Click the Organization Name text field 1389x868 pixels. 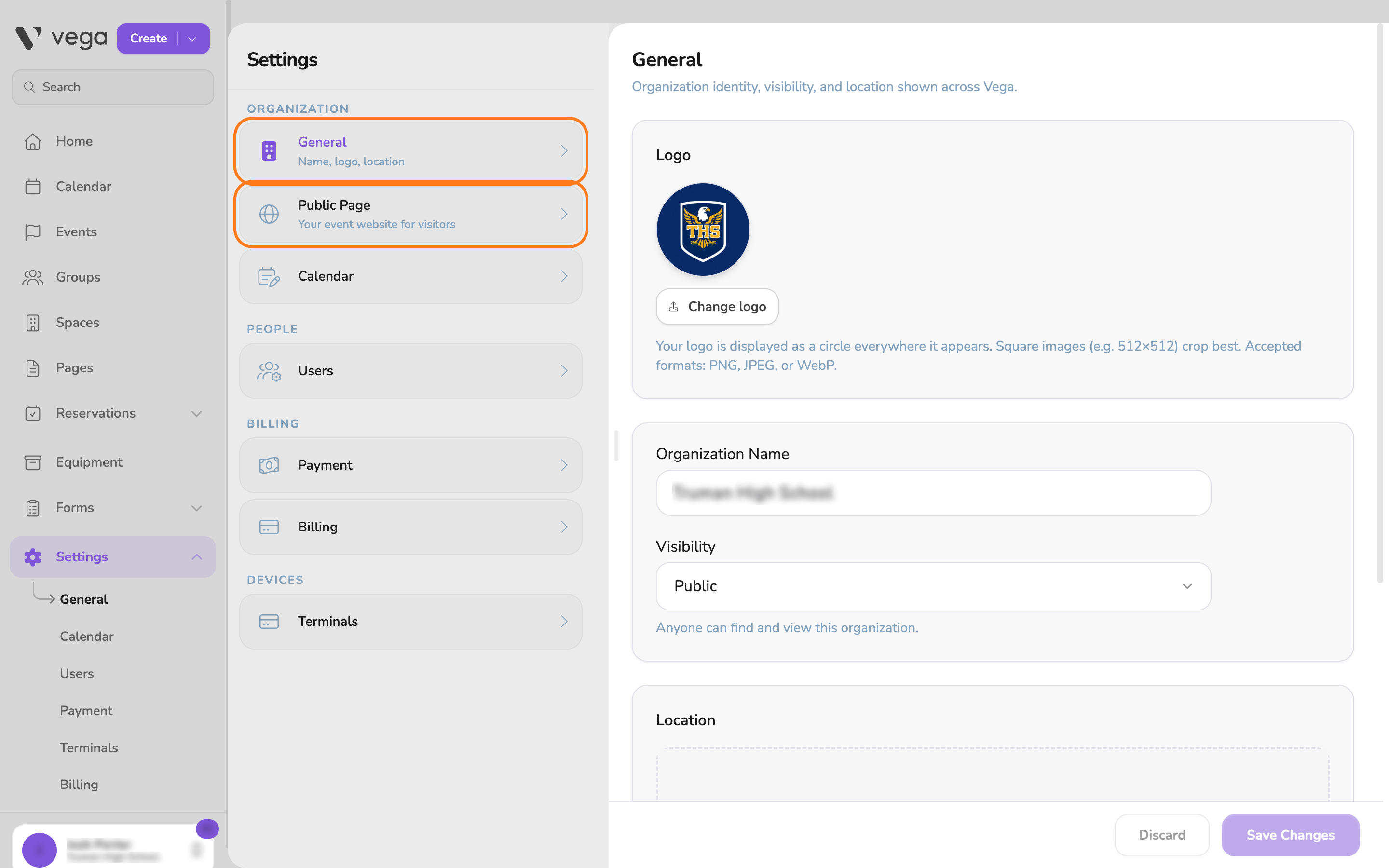coord(933,492)
